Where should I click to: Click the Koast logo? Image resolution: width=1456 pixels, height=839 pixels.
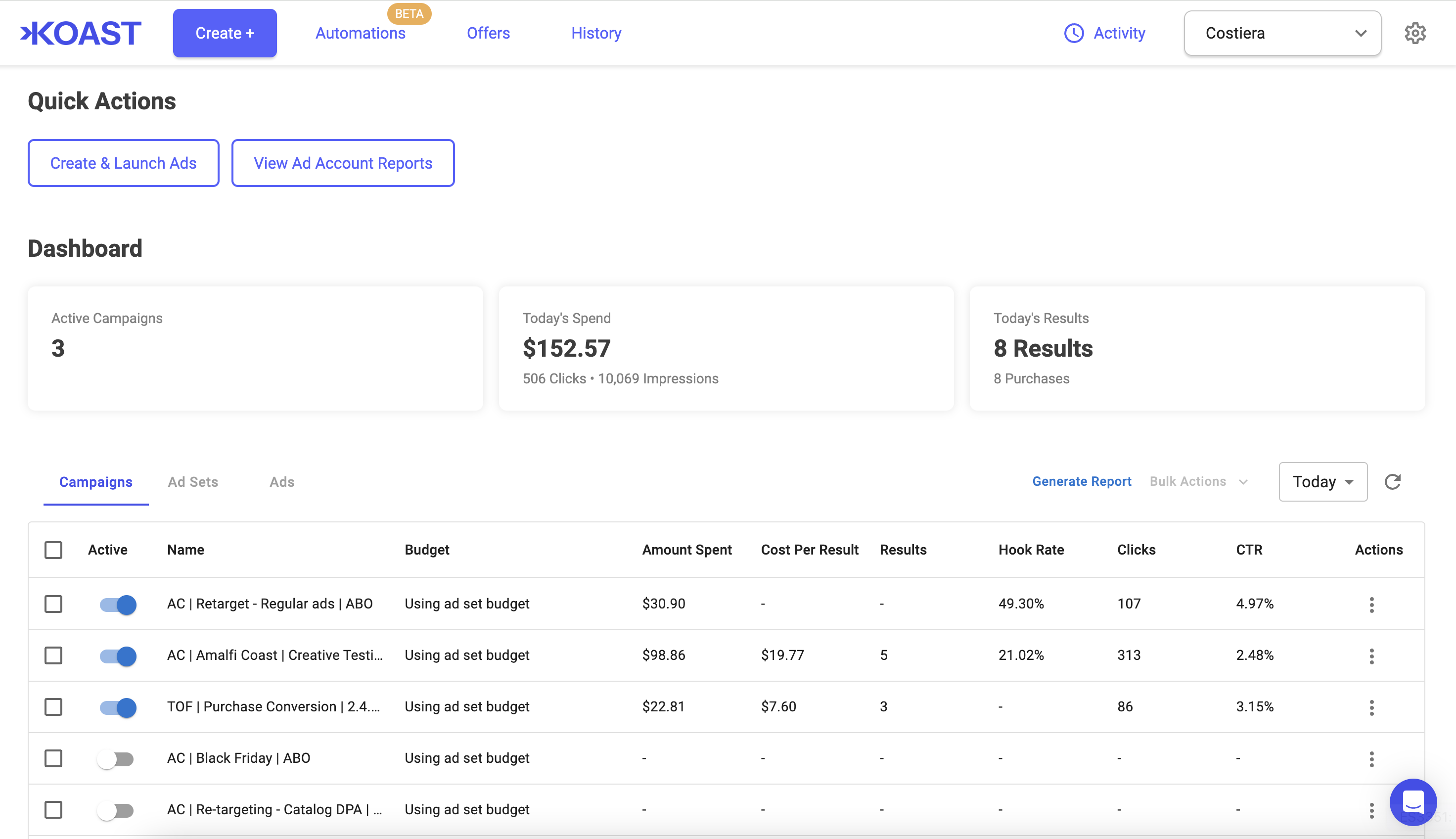[81, 34]
